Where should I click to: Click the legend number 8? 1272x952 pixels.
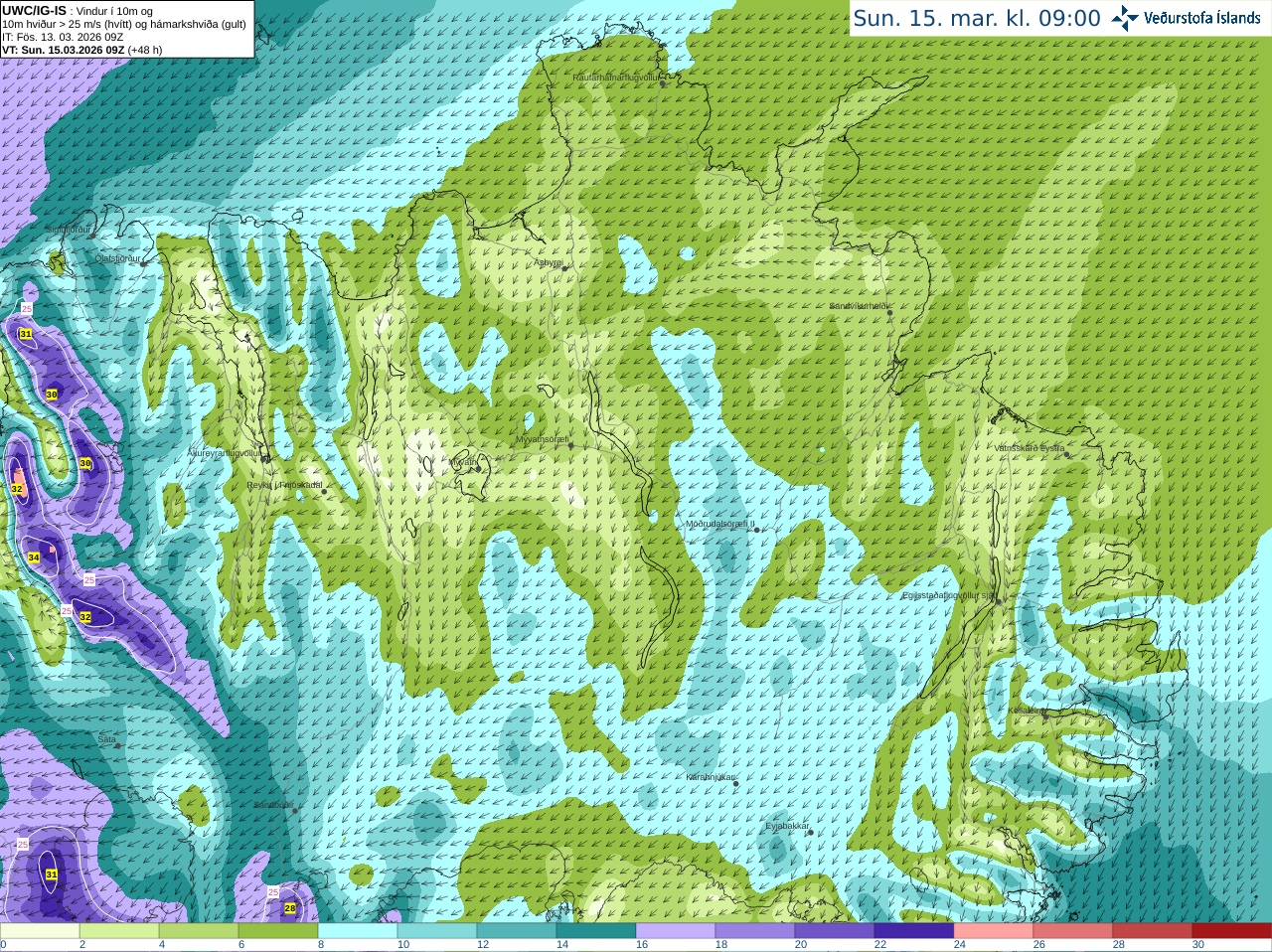pos(321,945)
